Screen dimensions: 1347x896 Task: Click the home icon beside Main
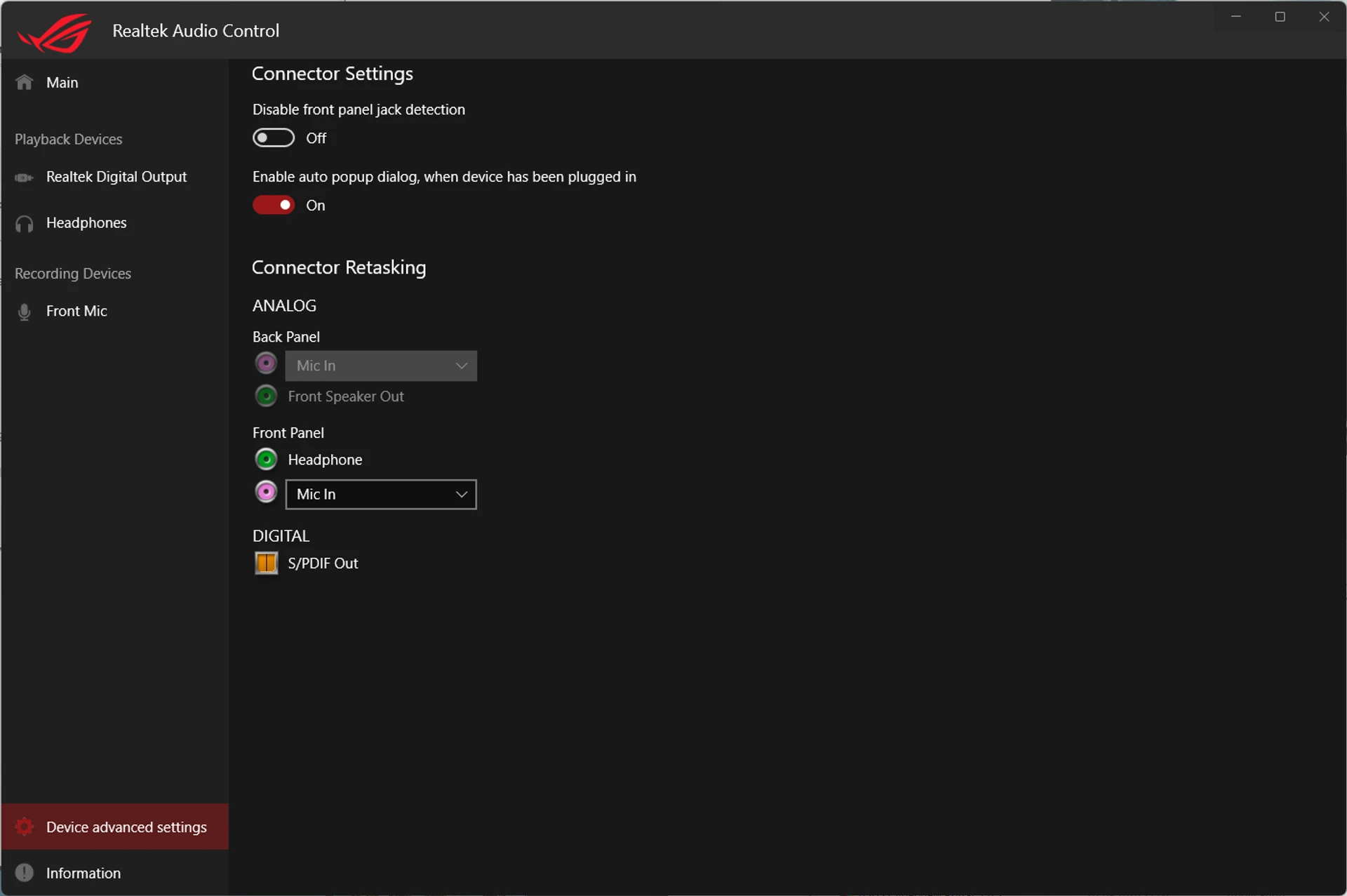(25, 82)
